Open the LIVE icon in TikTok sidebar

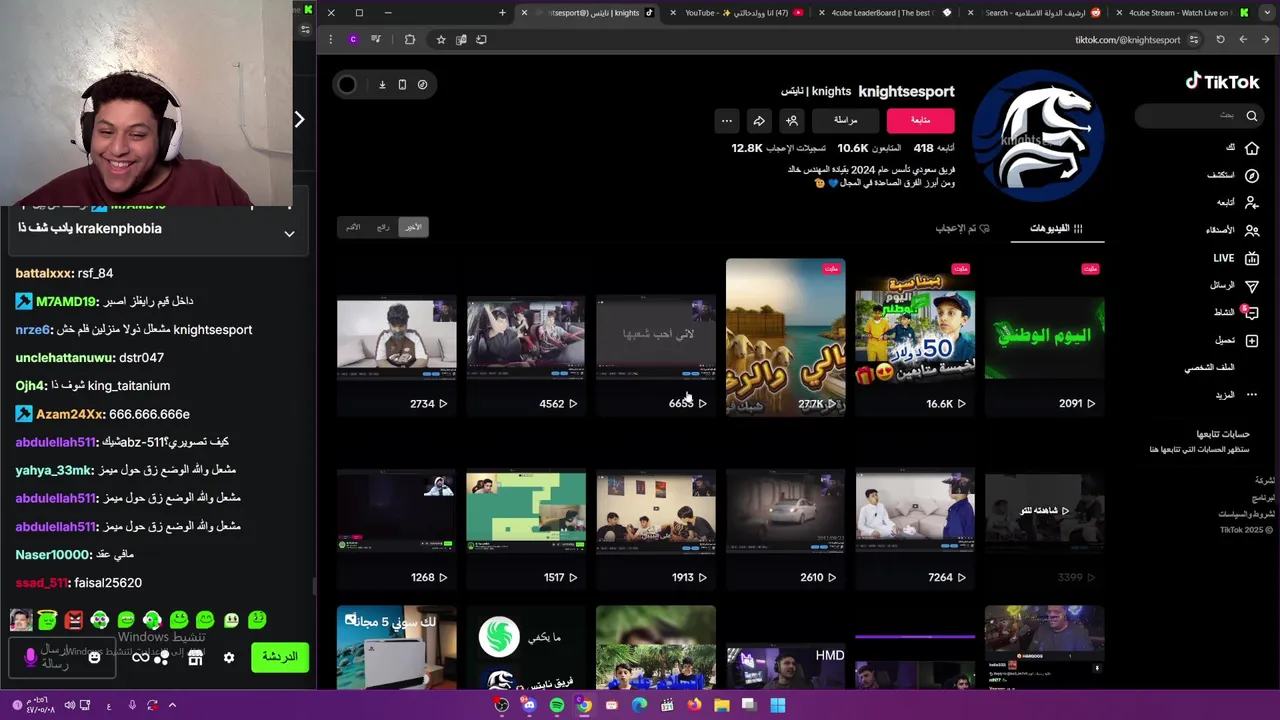pyautogui.click(x=1252, y=258)
